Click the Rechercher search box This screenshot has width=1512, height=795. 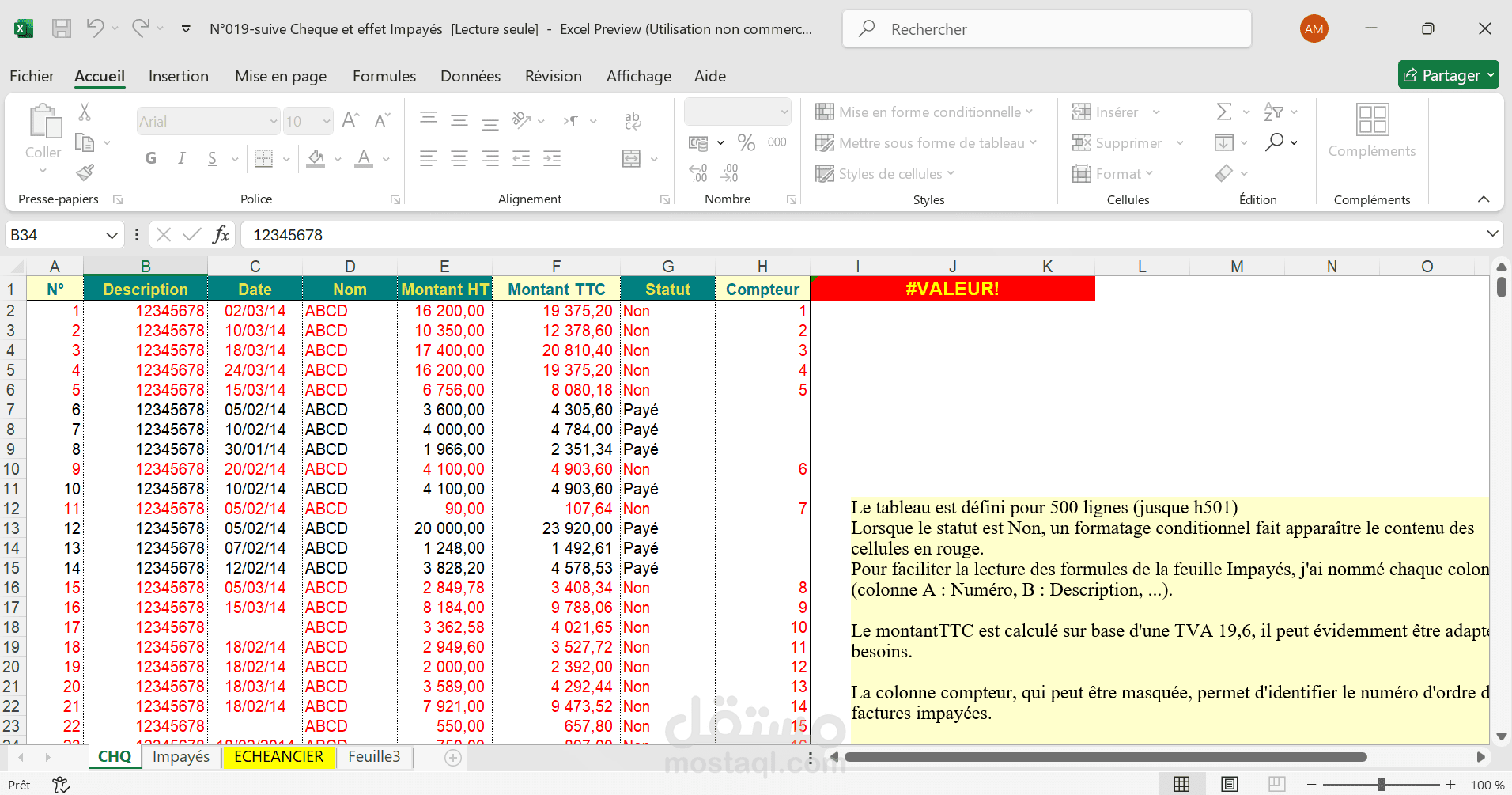[1047, 29]
